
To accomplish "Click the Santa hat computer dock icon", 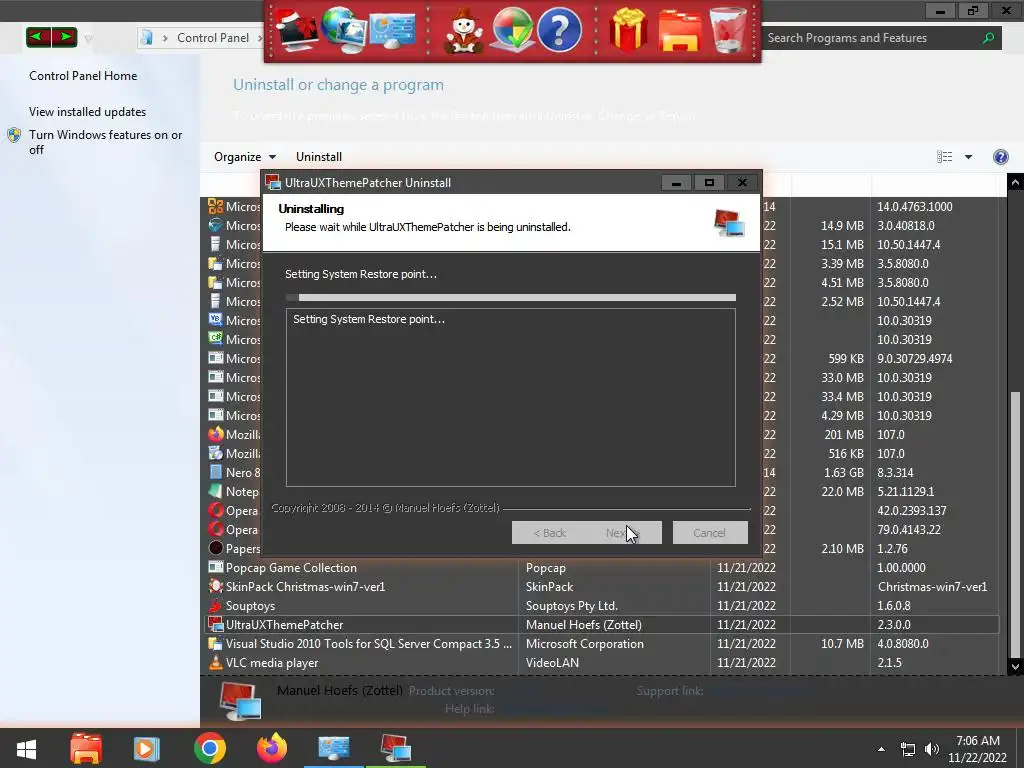I will [296, 30].
